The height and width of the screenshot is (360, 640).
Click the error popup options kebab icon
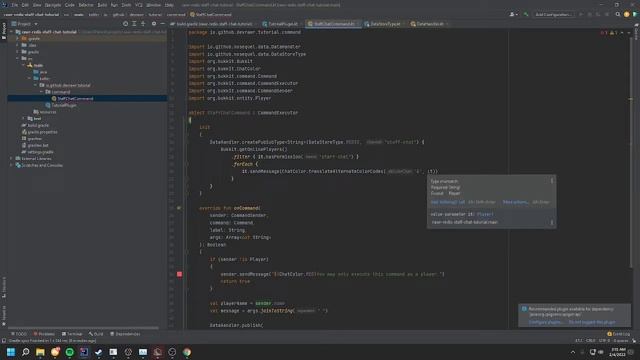pos(552,181)
